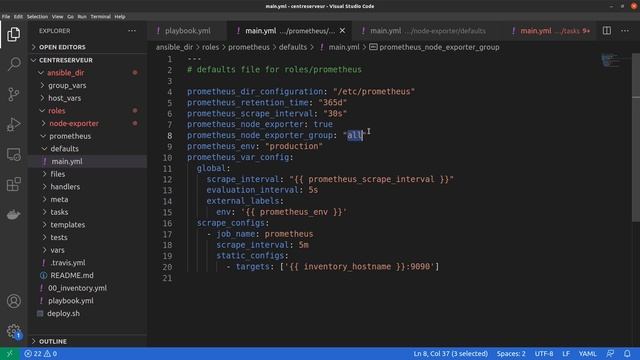Open the File menu

click(6, 17)
